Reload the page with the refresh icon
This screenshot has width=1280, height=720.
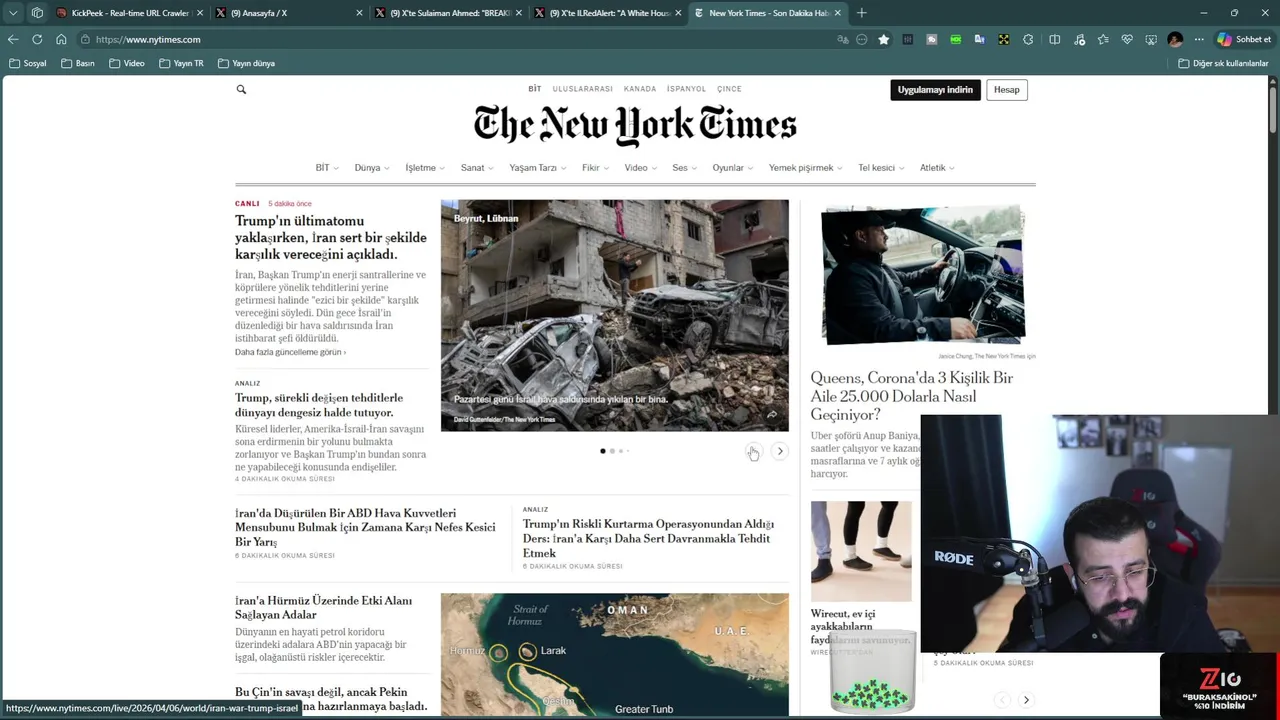[x=37, y=39]
